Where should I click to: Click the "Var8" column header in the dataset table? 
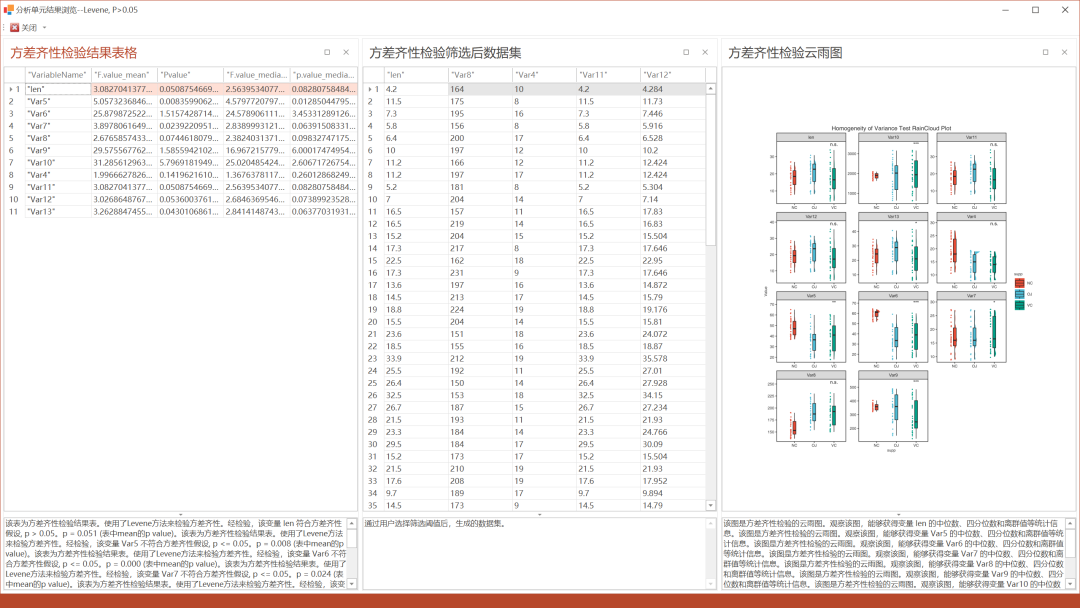click(480, 75)
